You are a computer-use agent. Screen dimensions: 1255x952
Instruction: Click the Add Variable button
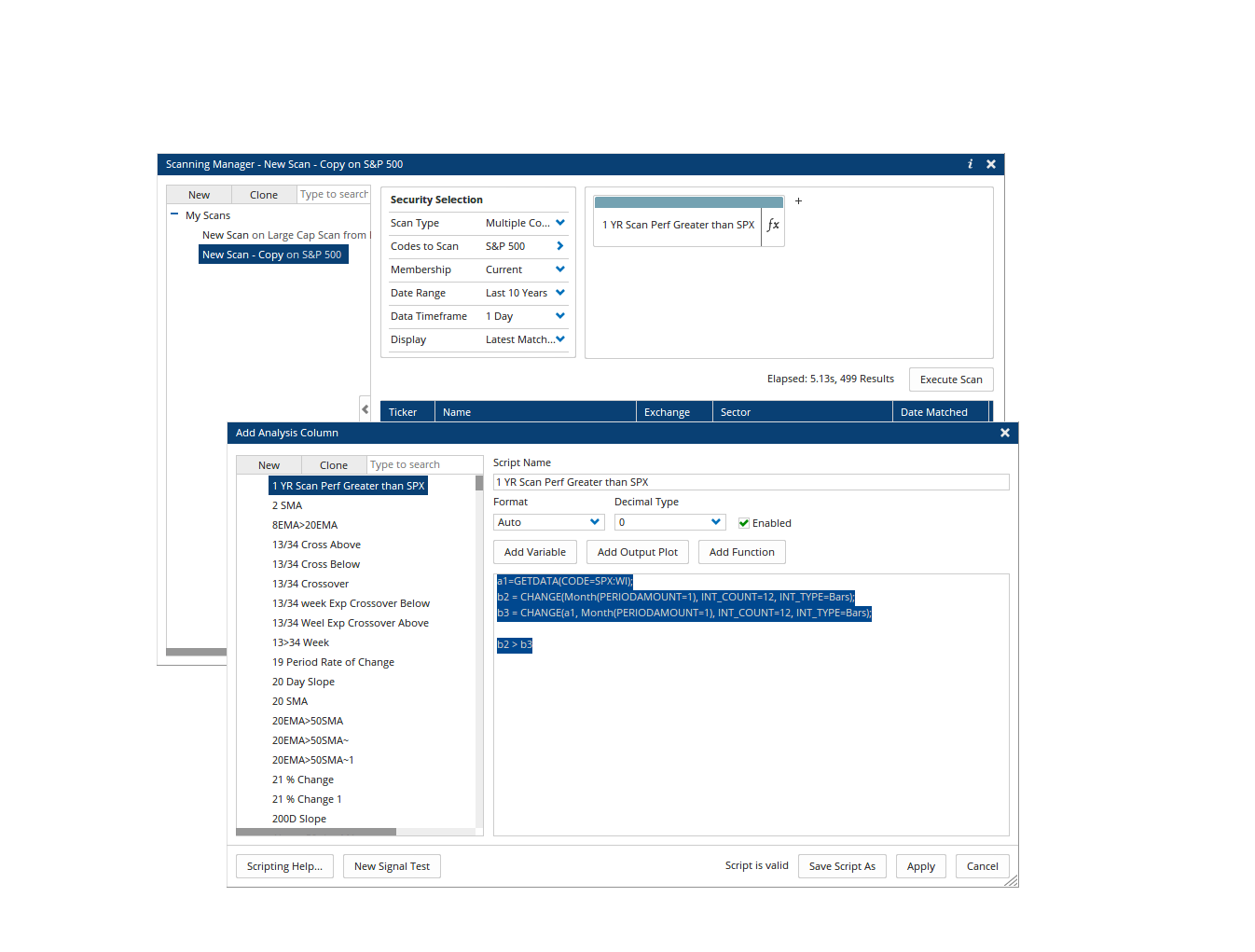[535, 552]
